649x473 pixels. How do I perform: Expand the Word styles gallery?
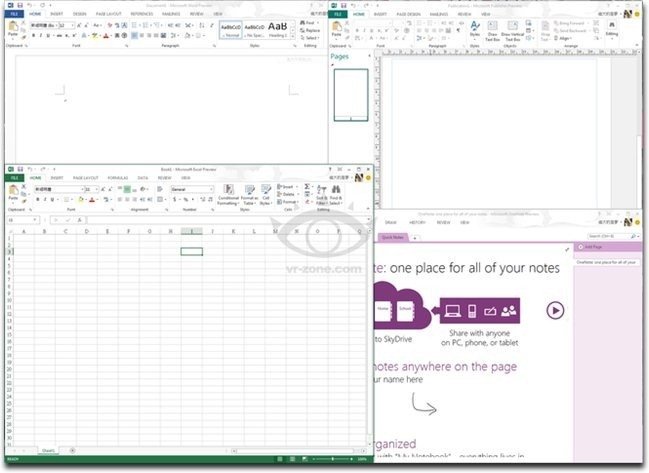(x=293, y=37)
